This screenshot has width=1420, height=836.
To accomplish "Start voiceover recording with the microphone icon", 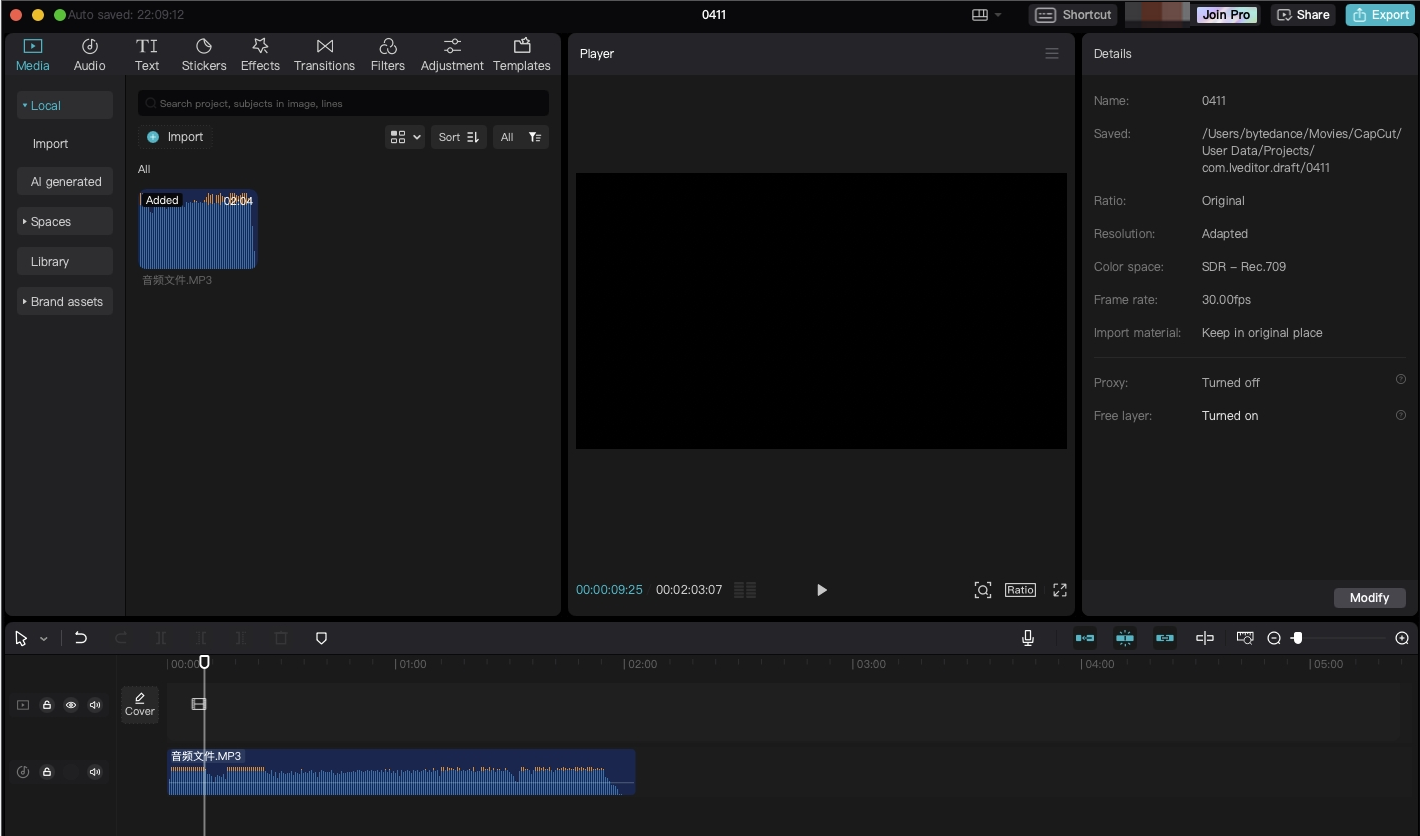I will tap(1028, 638).
